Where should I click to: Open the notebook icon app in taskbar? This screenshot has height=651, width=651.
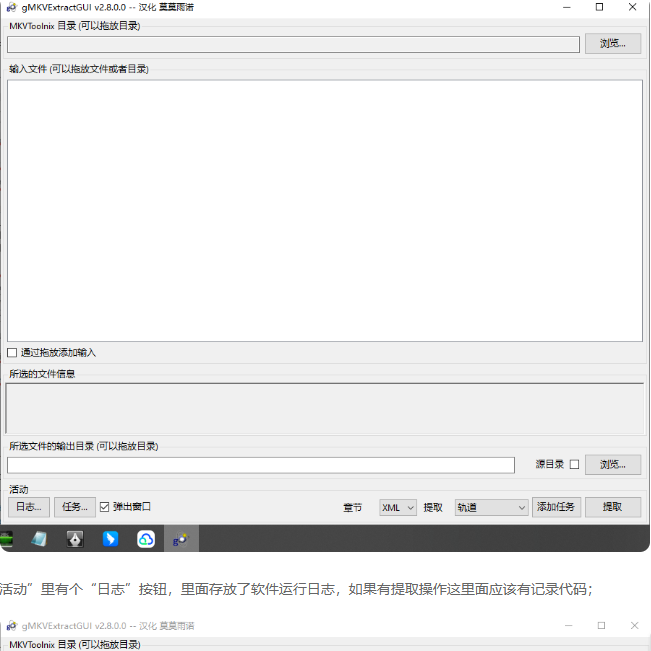pos(39,539)
